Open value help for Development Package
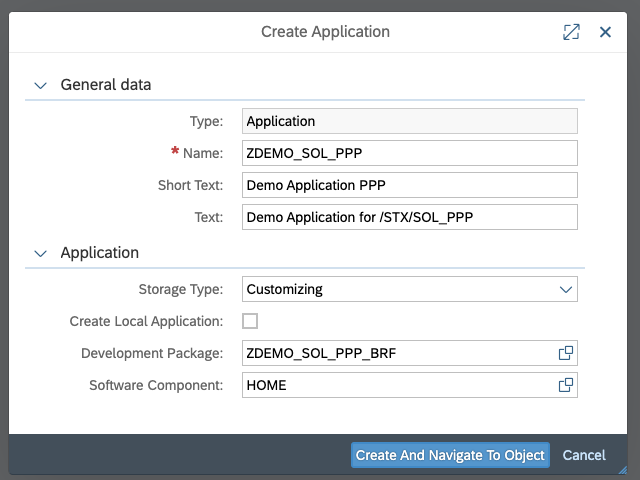This screenshot has height=480, width=640. 565,353
